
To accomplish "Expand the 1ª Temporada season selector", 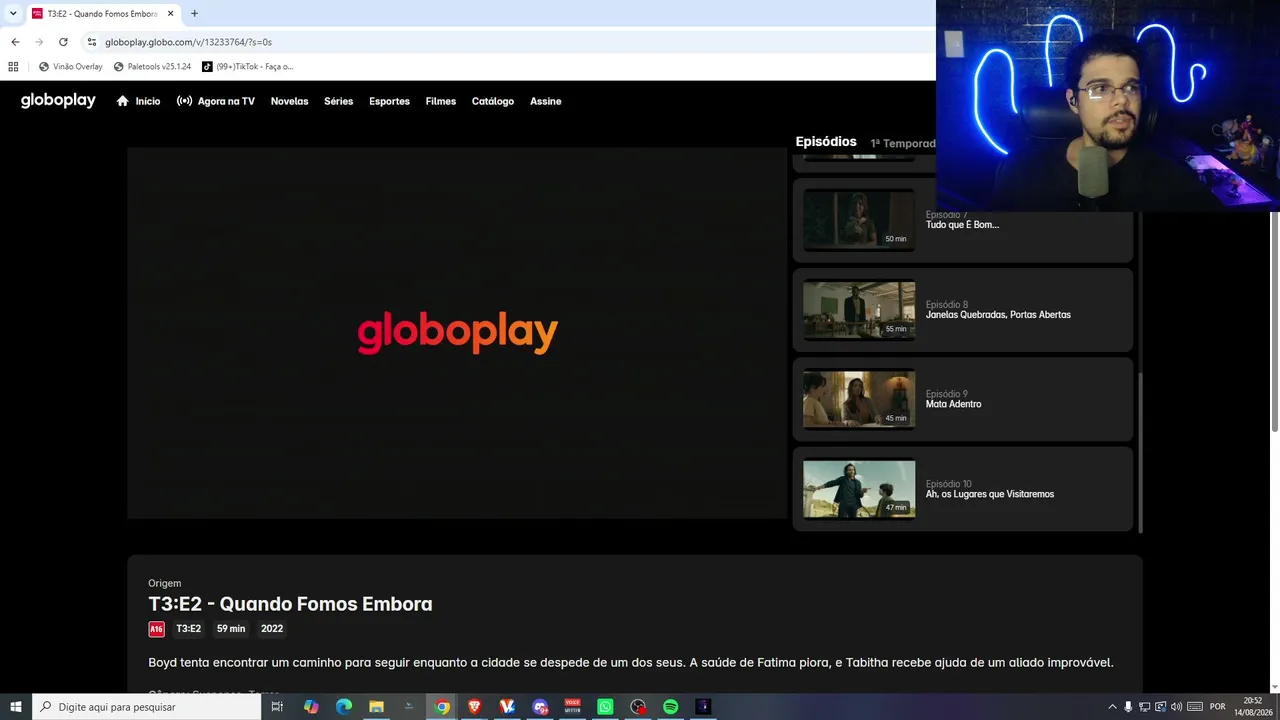I will tap(903, 143).
